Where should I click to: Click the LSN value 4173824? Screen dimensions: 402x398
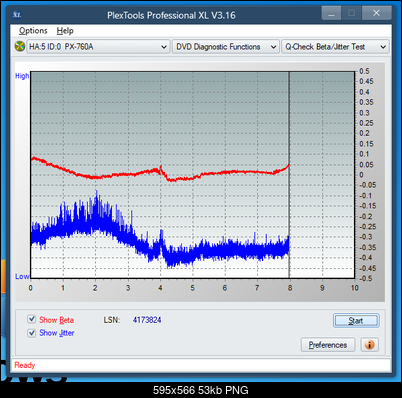coord(147,320)
